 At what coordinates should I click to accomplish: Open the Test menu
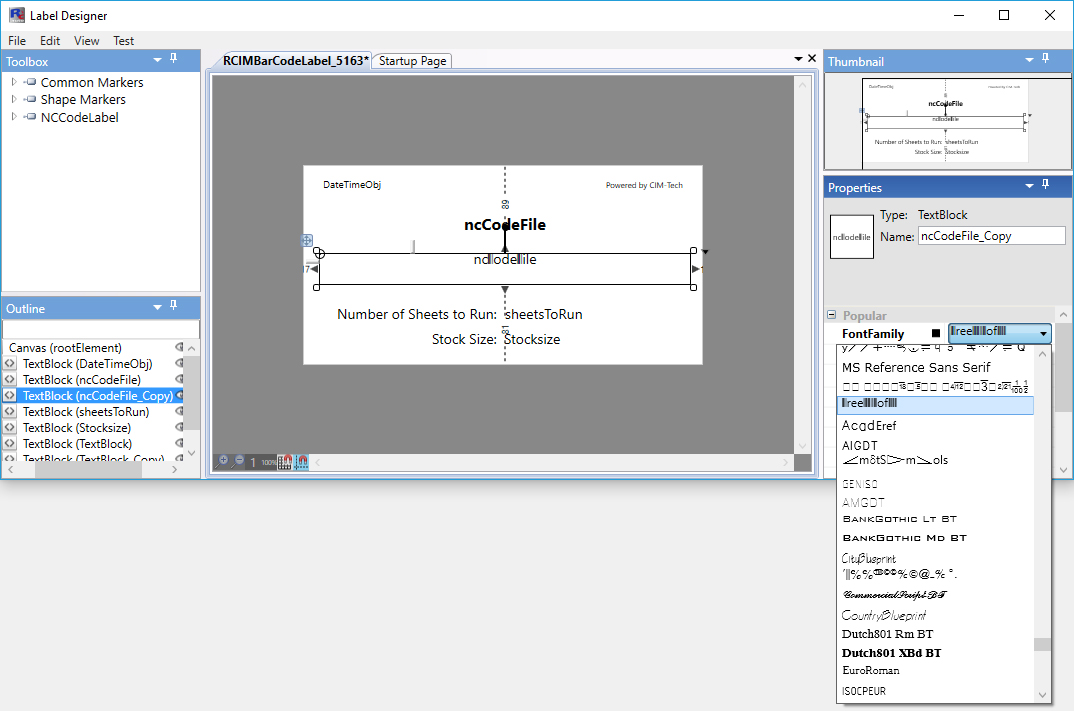[123, 40]
